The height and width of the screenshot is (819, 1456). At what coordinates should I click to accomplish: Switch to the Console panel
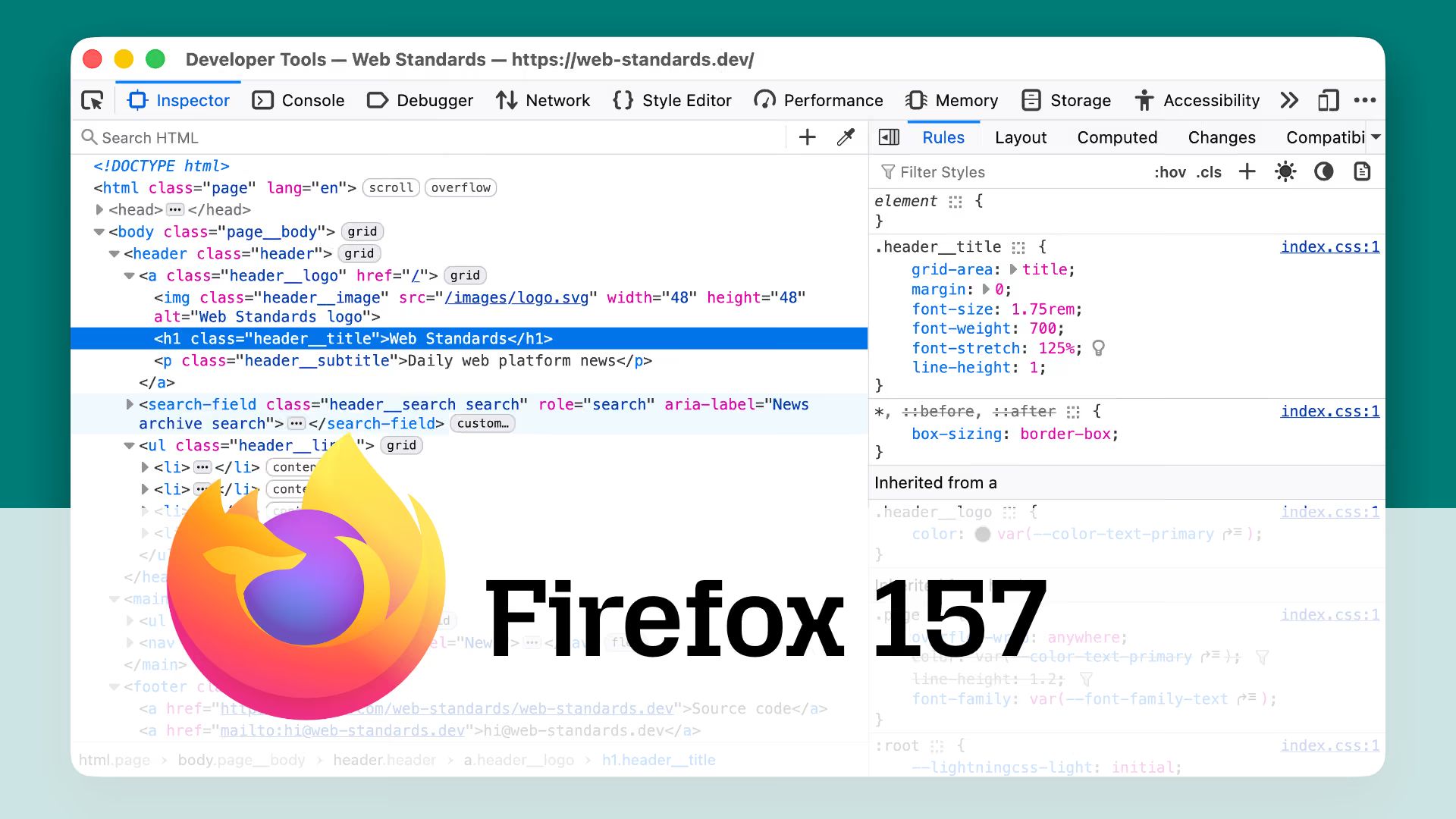pos(298,100)
